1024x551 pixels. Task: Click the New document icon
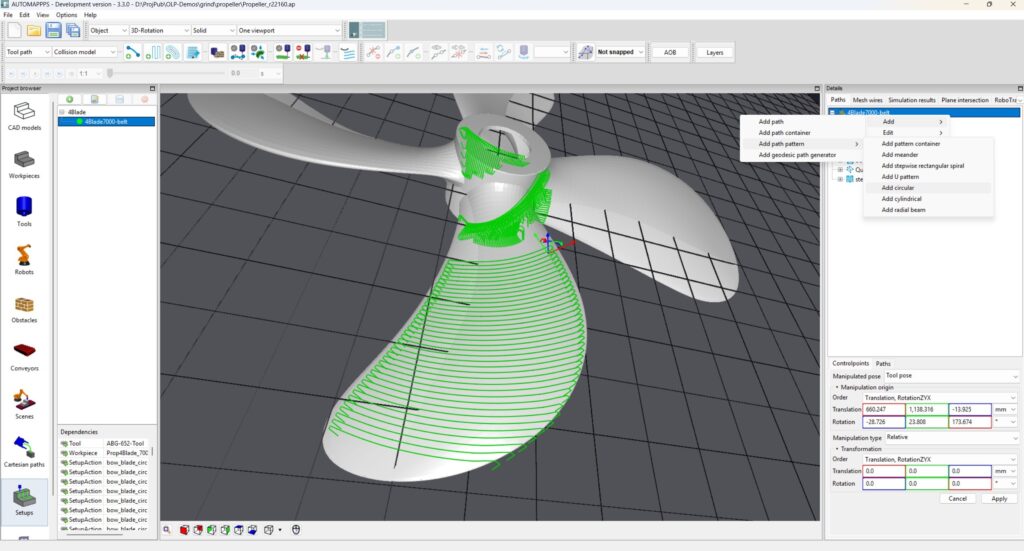tap(14, 30)
